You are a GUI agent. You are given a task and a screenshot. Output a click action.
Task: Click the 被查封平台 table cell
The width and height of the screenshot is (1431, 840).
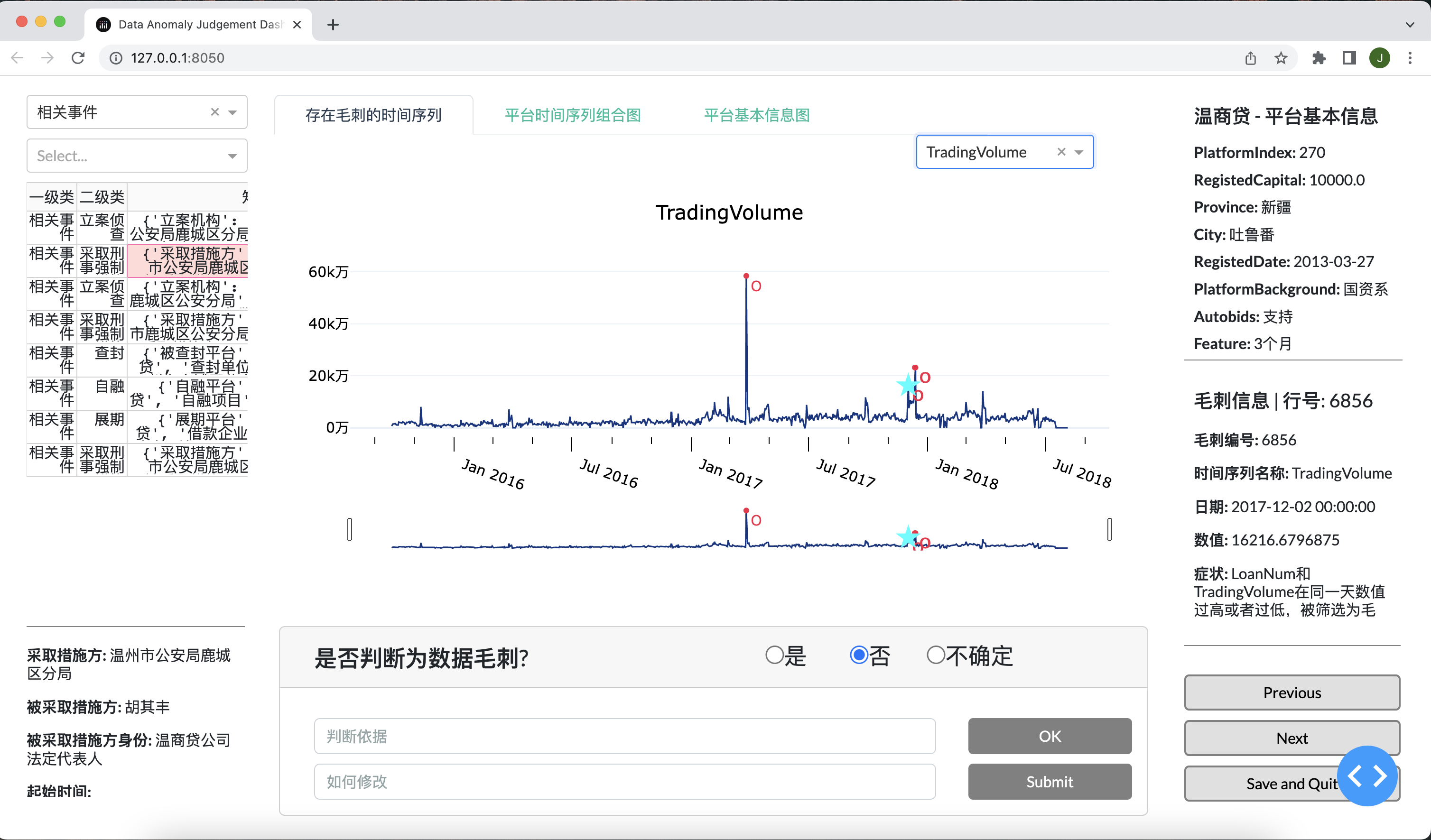[188, 360]
